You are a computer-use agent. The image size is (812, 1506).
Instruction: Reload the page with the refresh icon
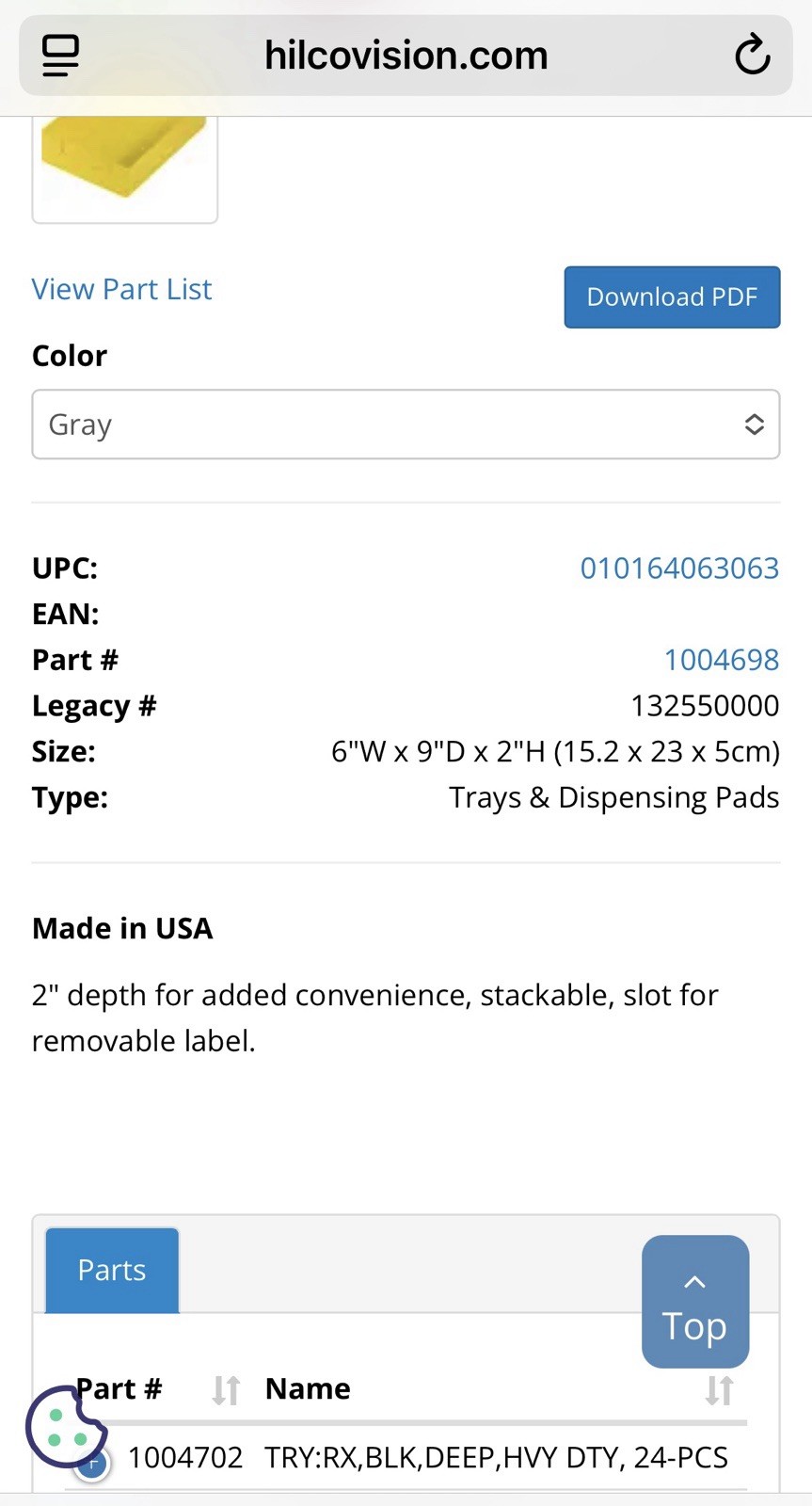click(x=752, y=56)
